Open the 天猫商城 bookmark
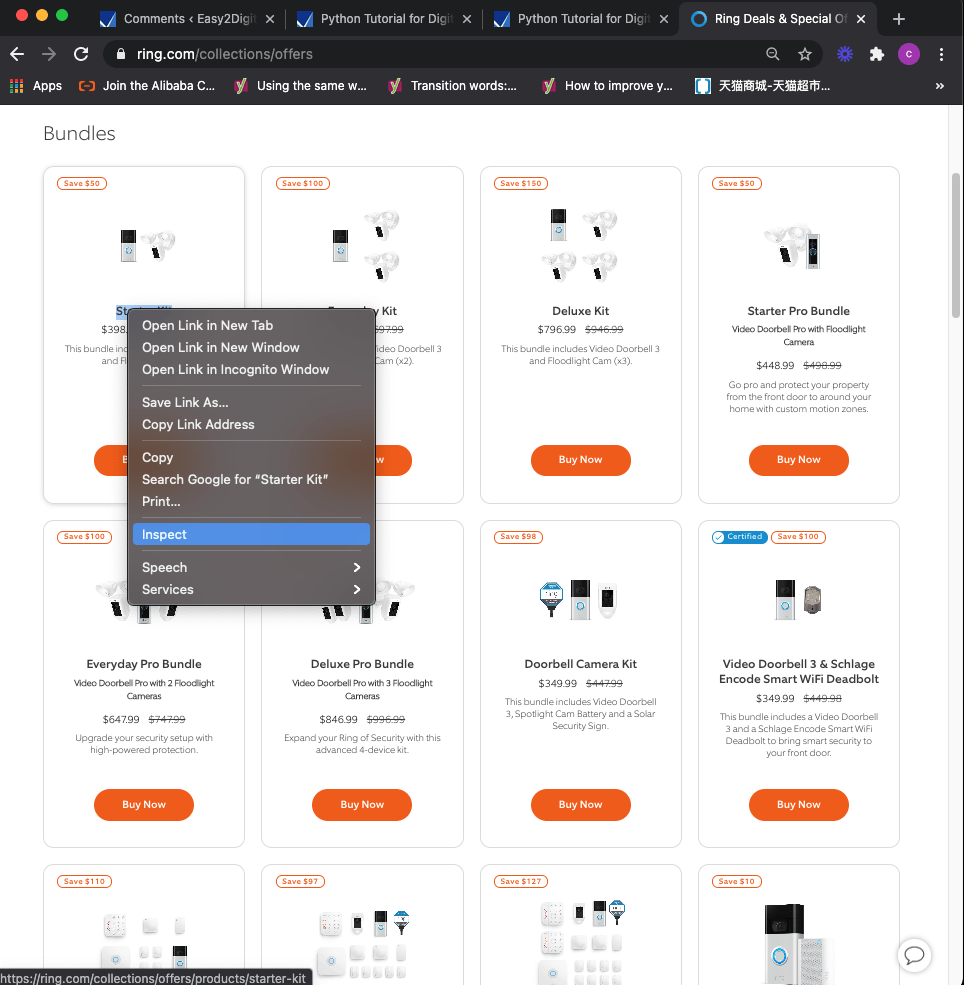 [x=762, y=86]
